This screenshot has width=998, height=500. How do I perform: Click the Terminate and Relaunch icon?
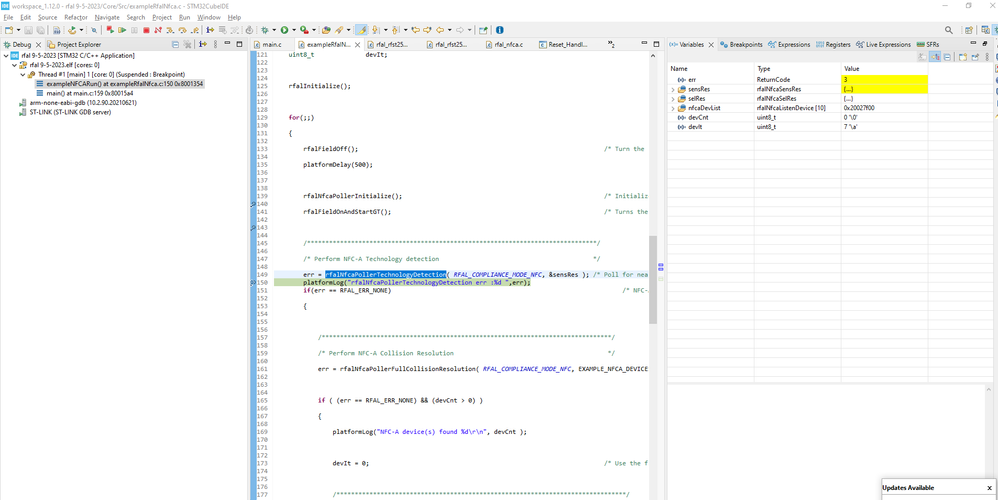[x=110, y=30]
